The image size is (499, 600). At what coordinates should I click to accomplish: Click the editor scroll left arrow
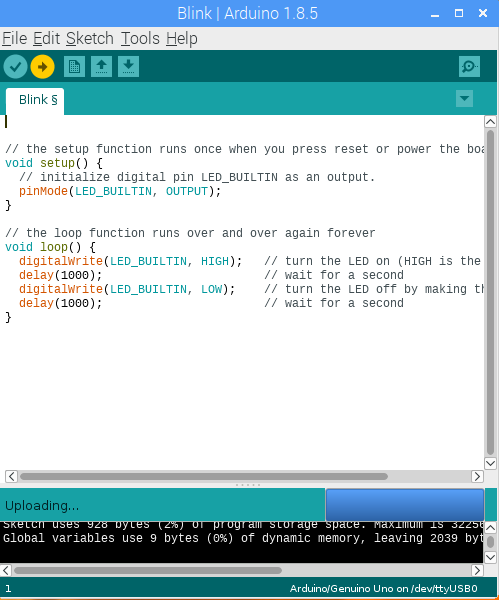[x=11, y=476]
